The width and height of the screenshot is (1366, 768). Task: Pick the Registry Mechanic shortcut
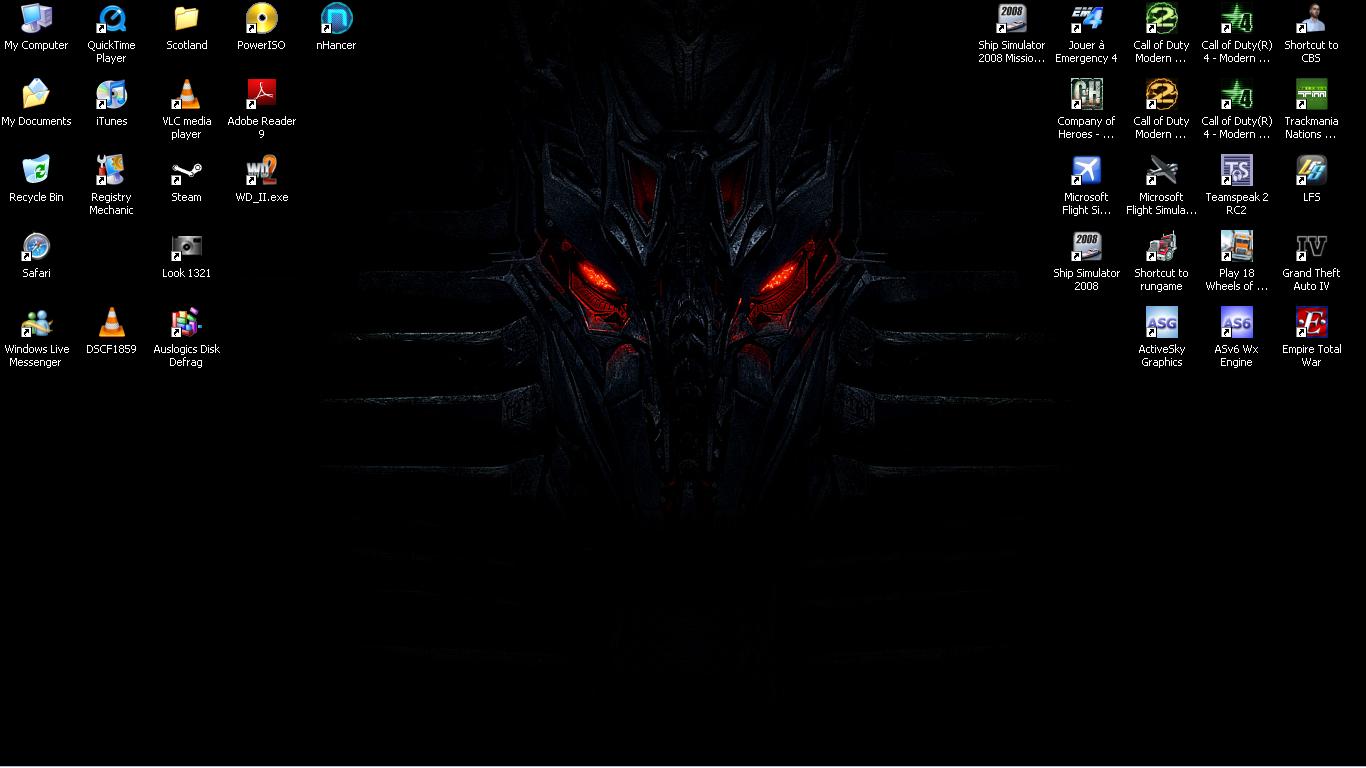tap(111, 171)
